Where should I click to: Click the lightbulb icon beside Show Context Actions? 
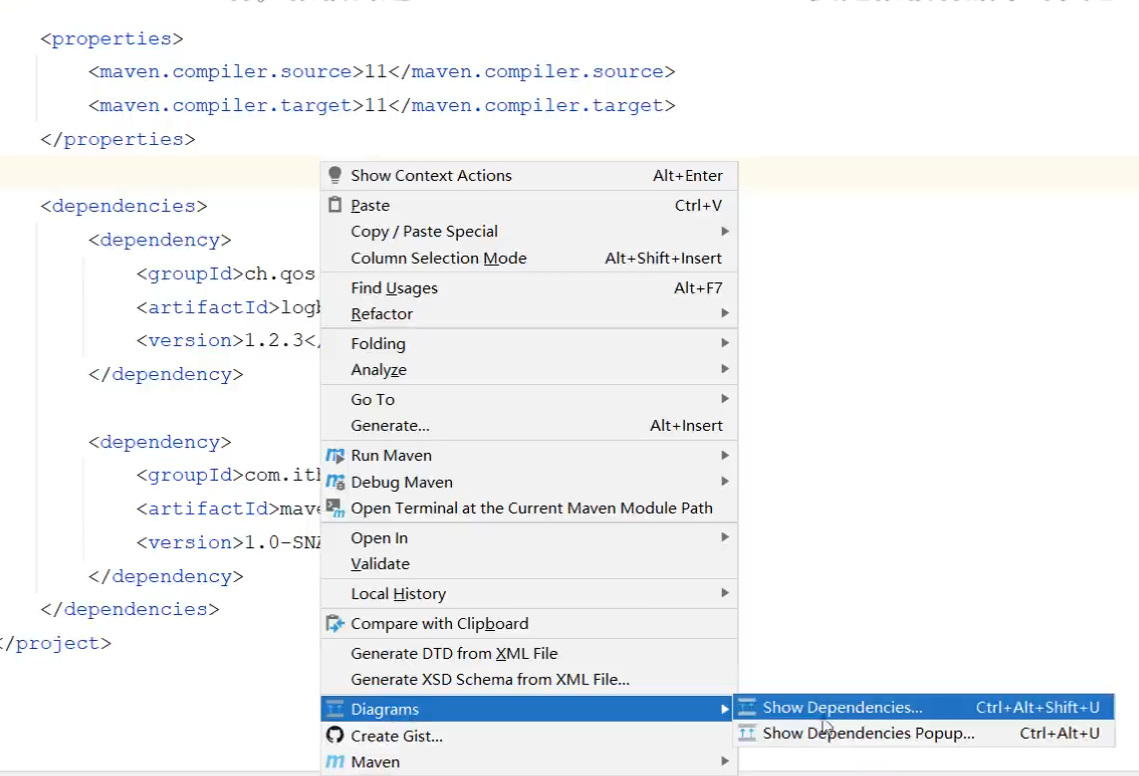pyautogui.click(x=335, y=175)
